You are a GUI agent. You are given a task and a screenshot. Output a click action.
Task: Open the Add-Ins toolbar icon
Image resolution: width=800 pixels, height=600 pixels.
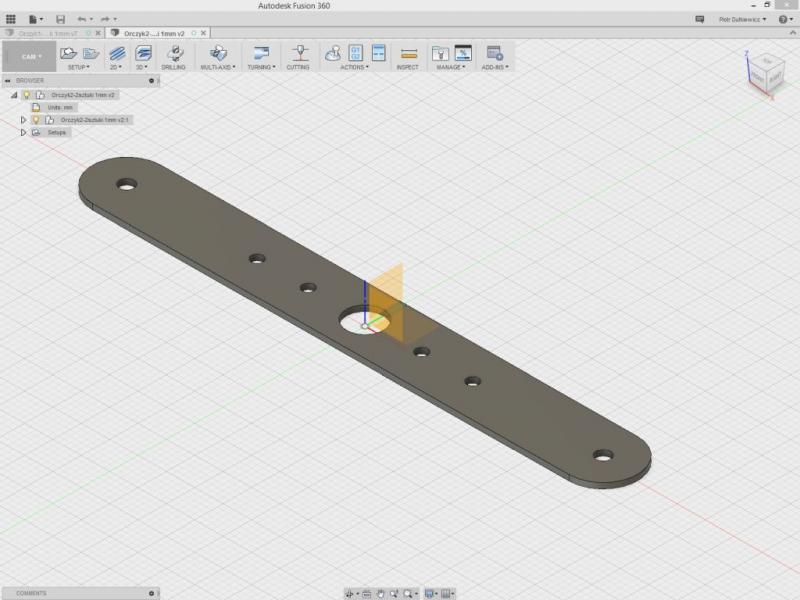493,52
